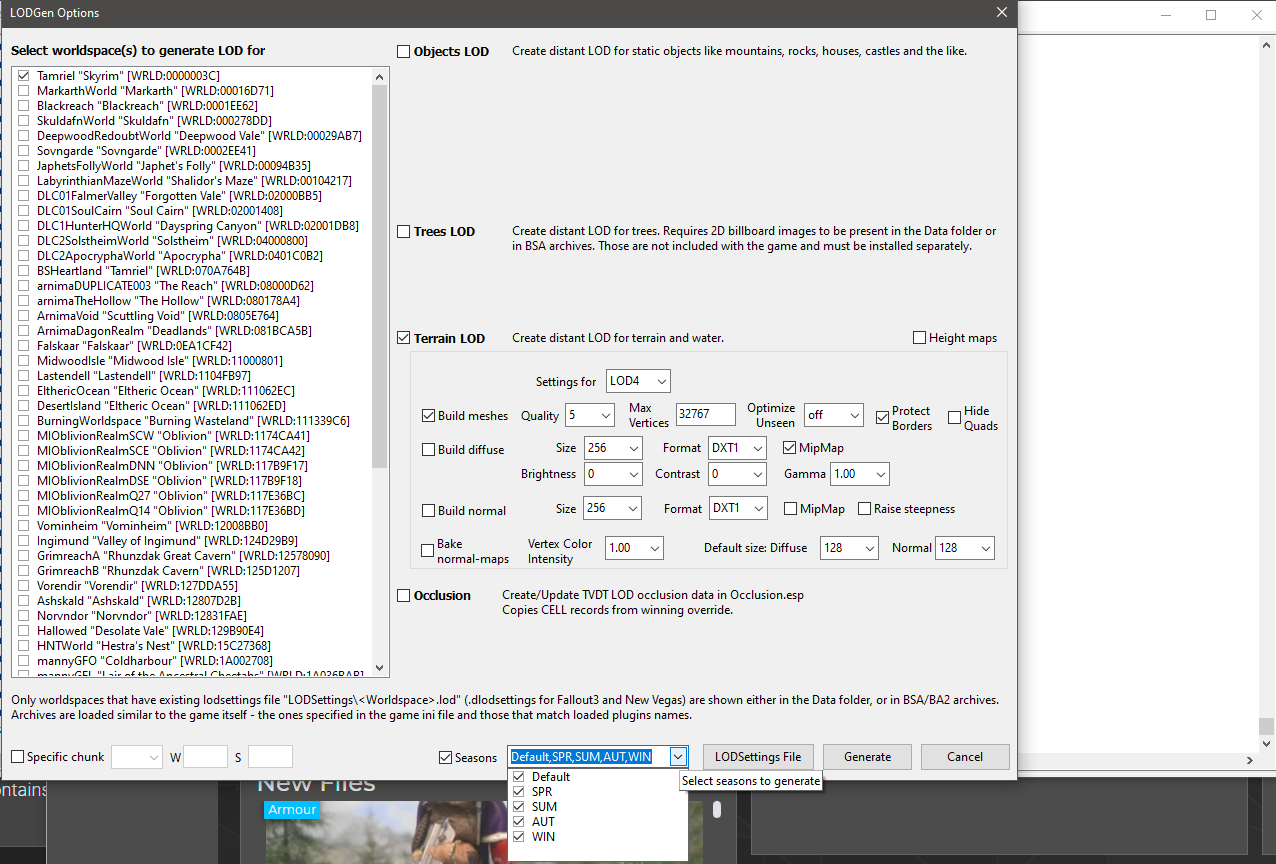This screenshot has width=1276, height=864.
Task: Open the Contrast dropdown
Action: (x=739, y=474)
